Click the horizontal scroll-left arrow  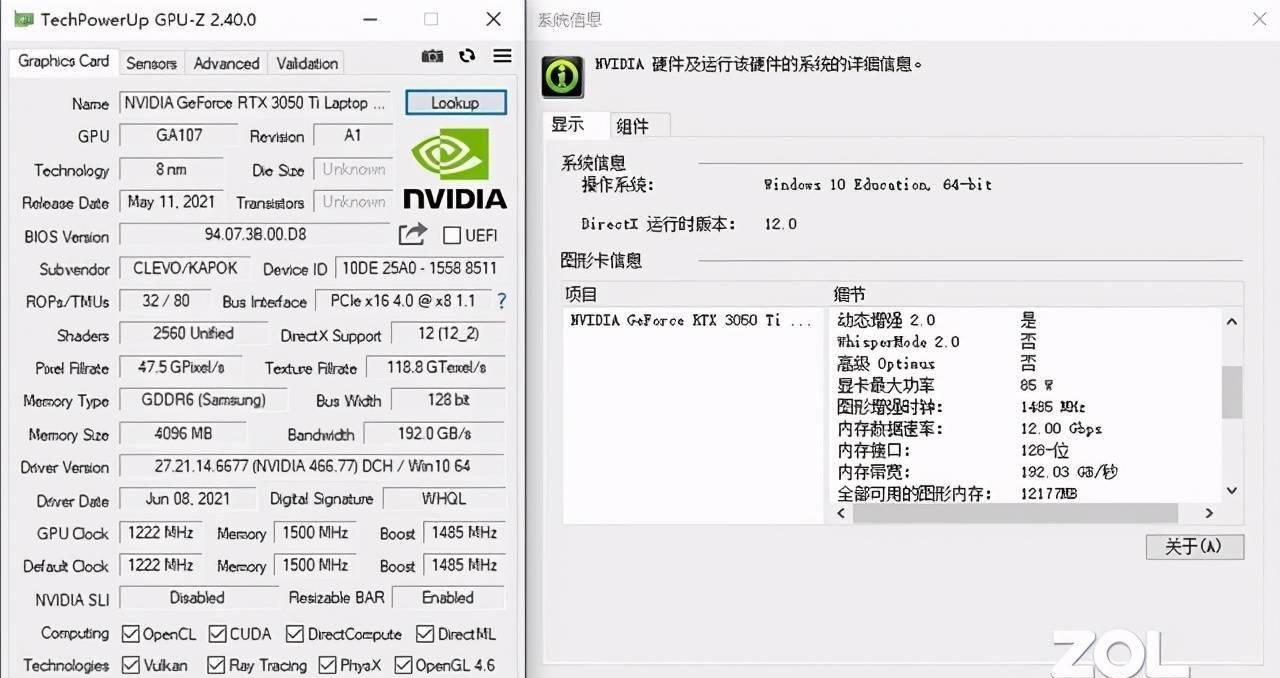(841, 513)
